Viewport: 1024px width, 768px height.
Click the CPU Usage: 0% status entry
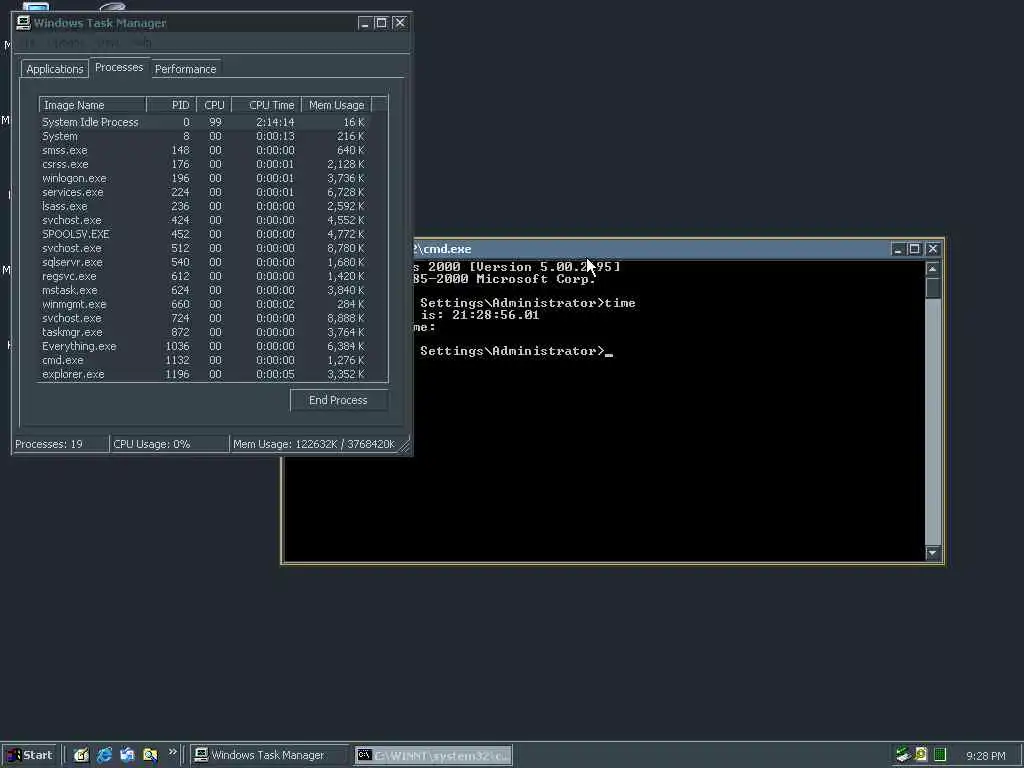coord(170,444)
